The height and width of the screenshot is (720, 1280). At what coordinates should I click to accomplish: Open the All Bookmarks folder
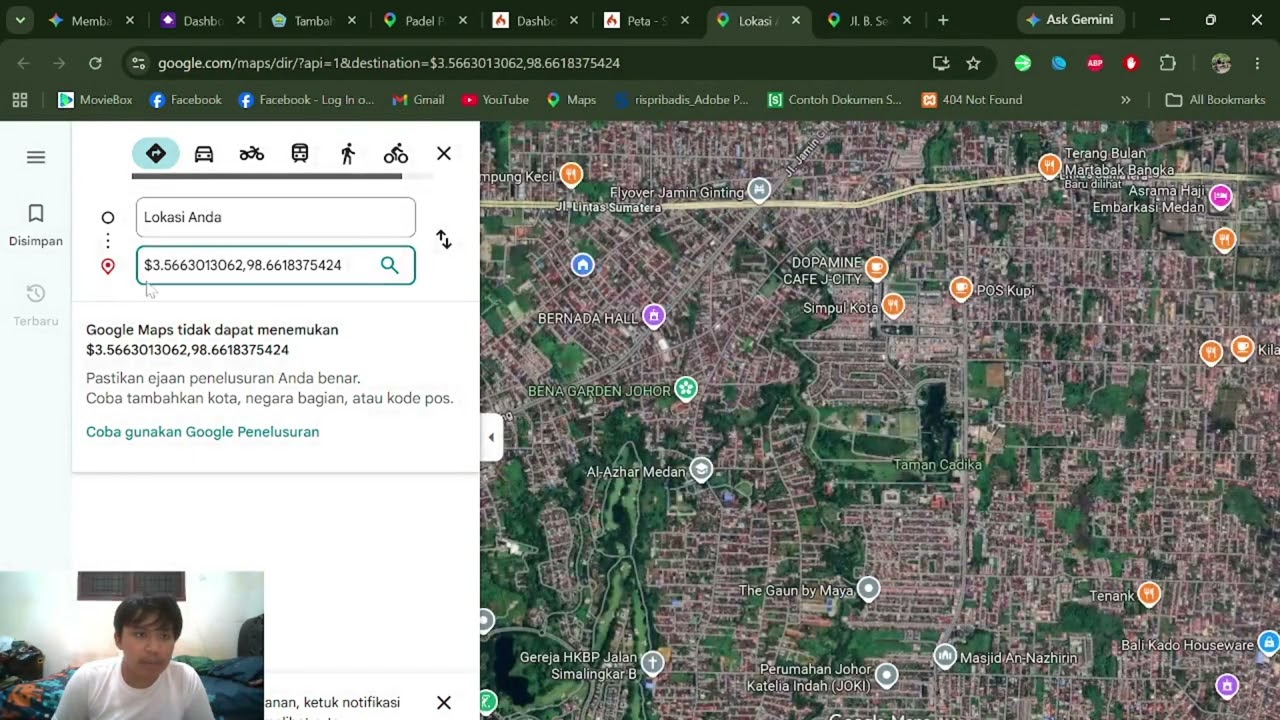[x=1216, y=100]
